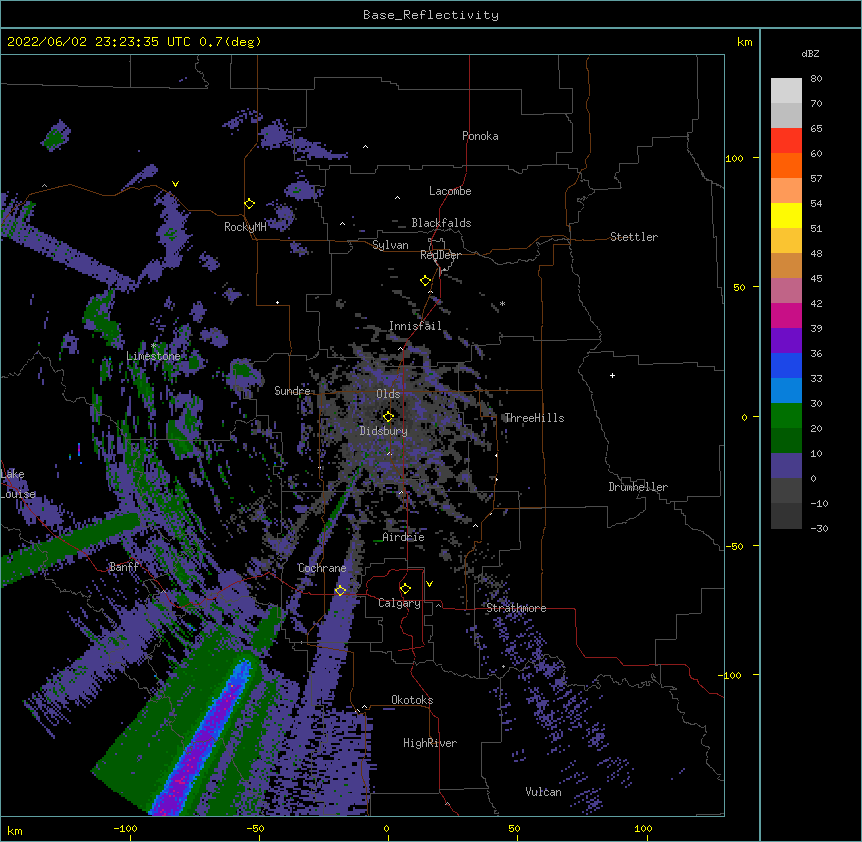
Task: Click the magenta 42 dBZ legend swatch
Action: pyautogui.click(x=786, y=315)
